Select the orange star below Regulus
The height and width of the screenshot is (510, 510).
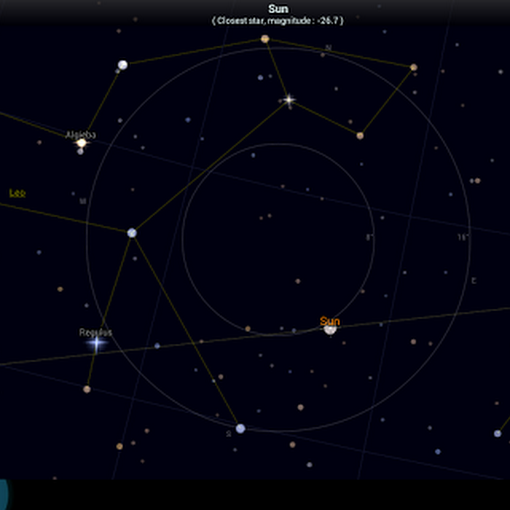click(x=87, y=389)
